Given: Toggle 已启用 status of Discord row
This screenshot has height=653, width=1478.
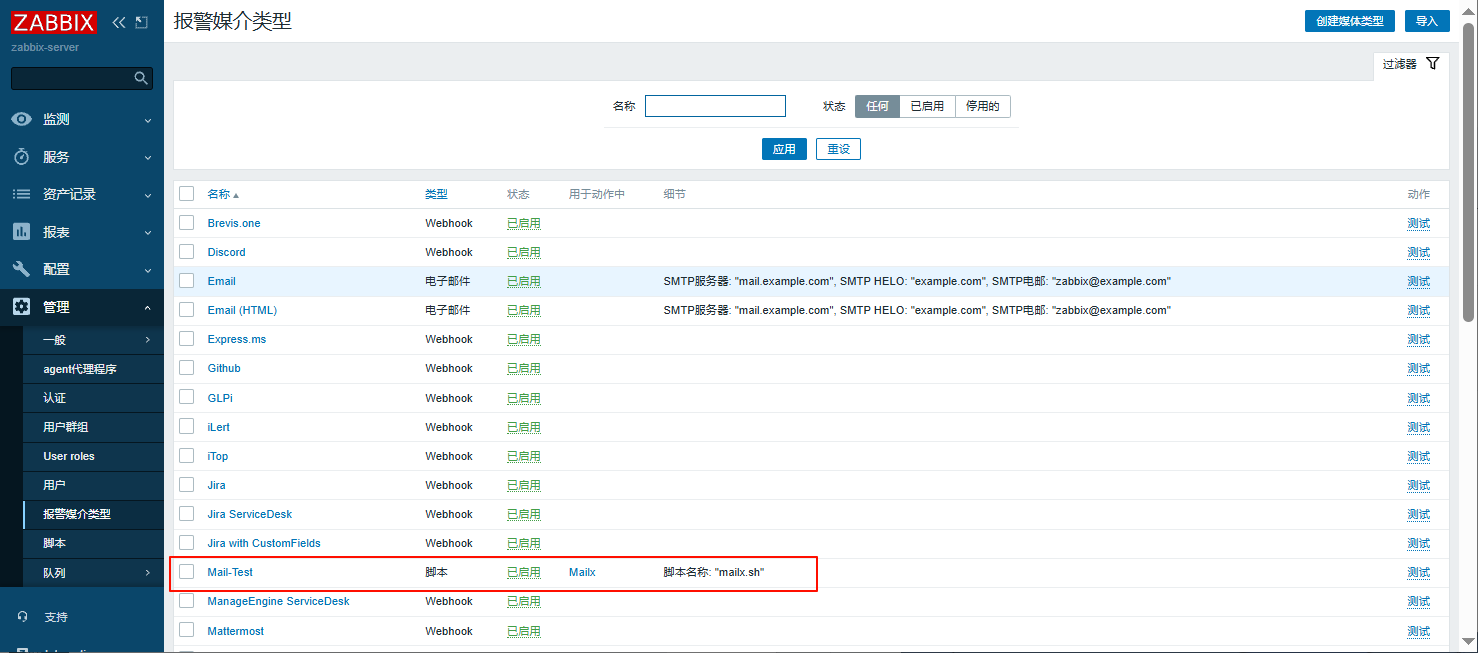Looking at the screenshot, I should pos(523,252).
